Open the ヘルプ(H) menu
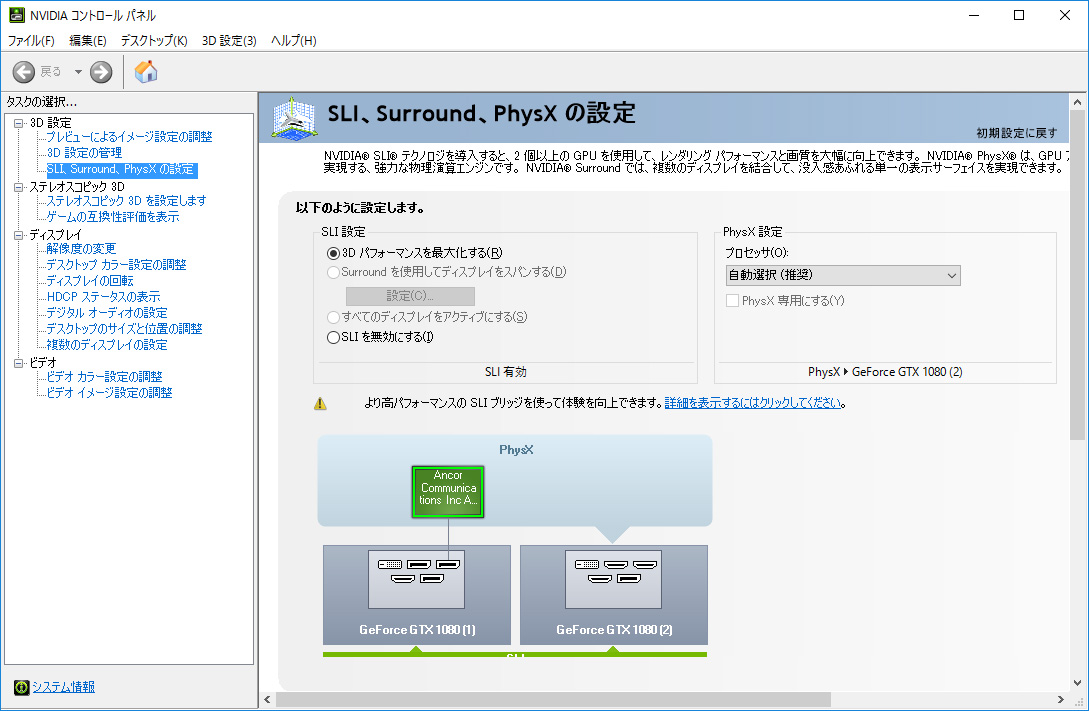1089x711 pixels. tap(294, 41)
